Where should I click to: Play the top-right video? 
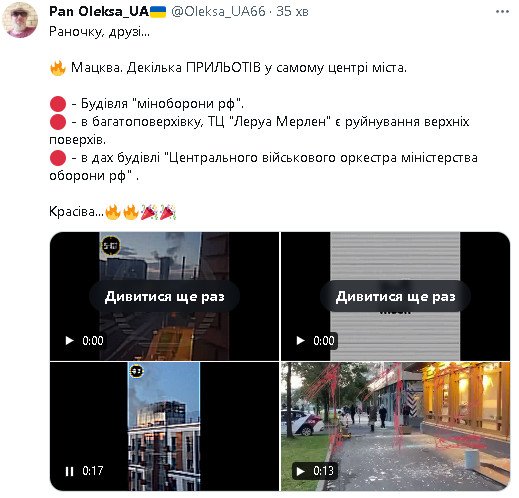pos(300,341)
